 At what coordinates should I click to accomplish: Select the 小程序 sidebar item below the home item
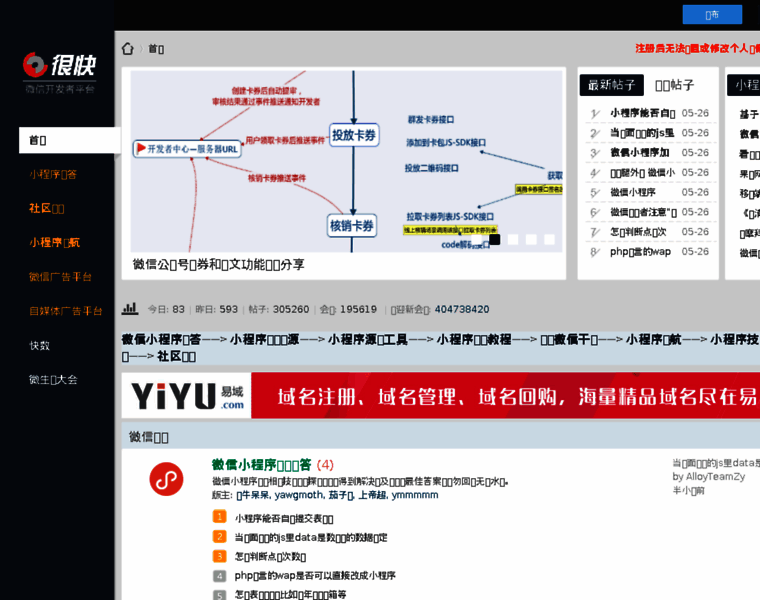[x=53, y=174]
